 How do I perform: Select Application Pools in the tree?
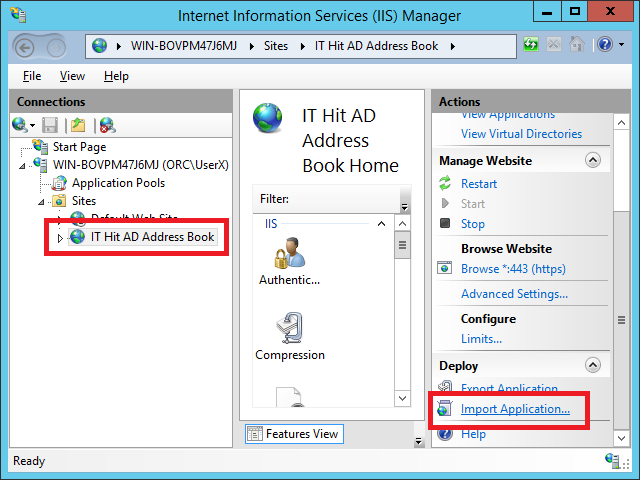[118, 183]
